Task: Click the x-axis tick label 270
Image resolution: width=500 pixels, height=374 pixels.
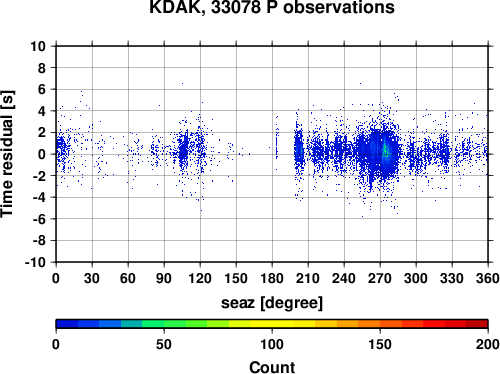Action: 380,278
